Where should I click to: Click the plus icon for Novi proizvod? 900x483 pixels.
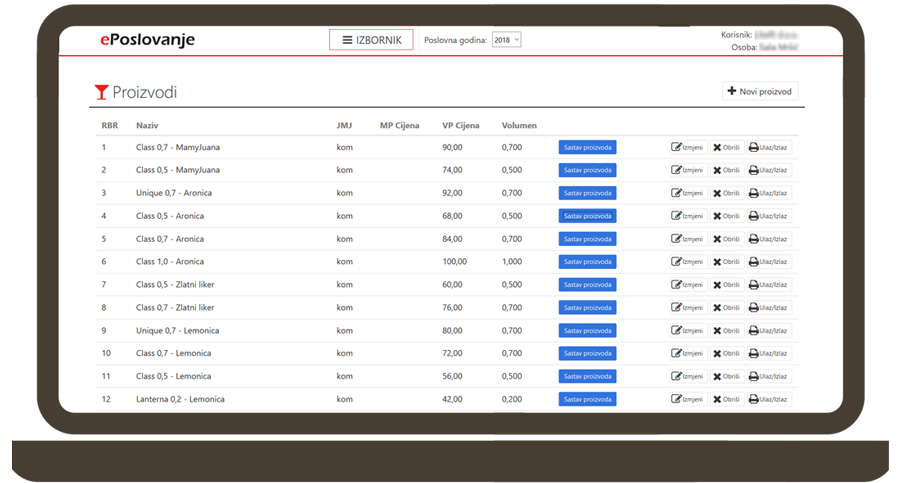coord(732,92)
